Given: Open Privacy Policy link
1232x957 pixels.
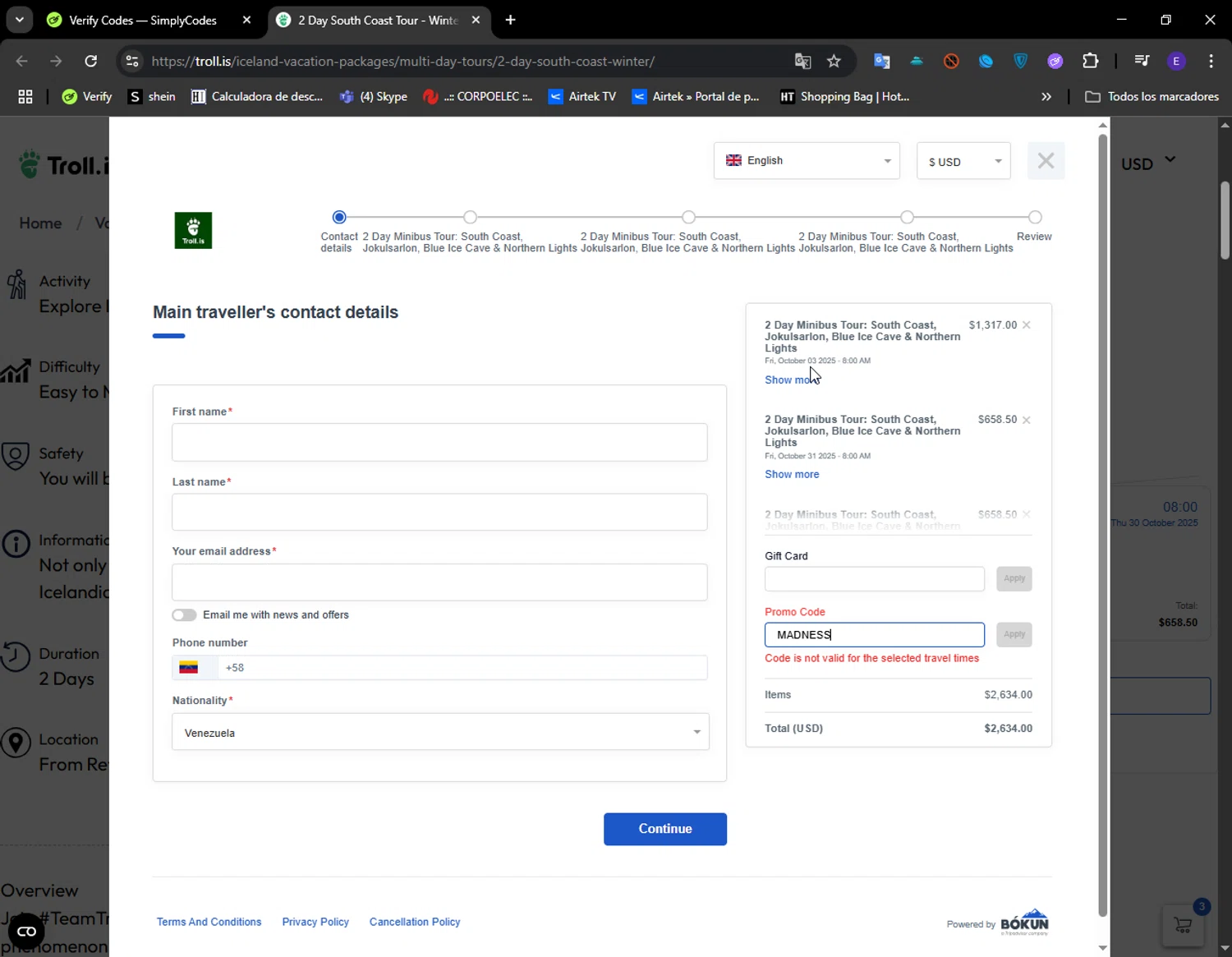Looking at the screenshot, I should point(315,922).
